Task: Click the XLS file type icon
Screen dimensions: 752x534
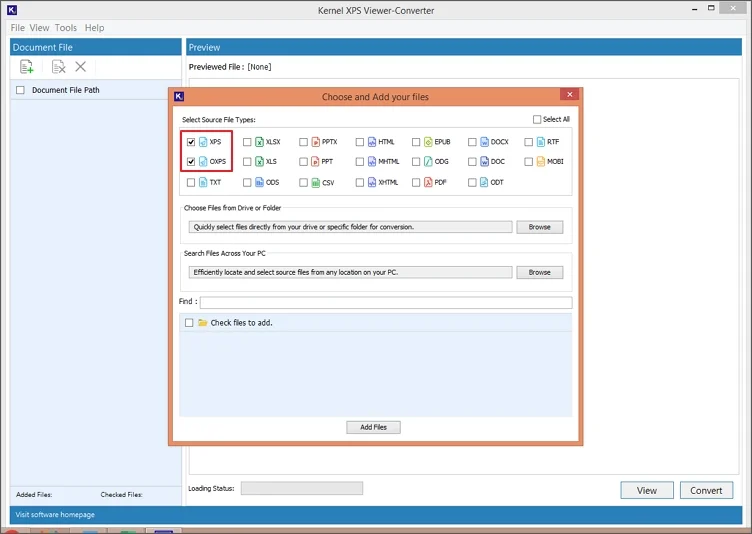Action: (x=259, y=162)
